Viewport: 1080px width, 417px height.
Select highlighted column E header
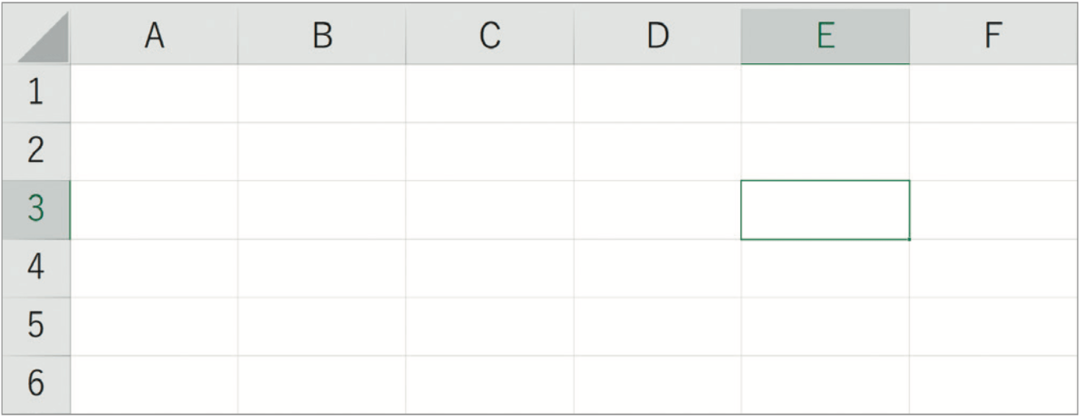825,37
